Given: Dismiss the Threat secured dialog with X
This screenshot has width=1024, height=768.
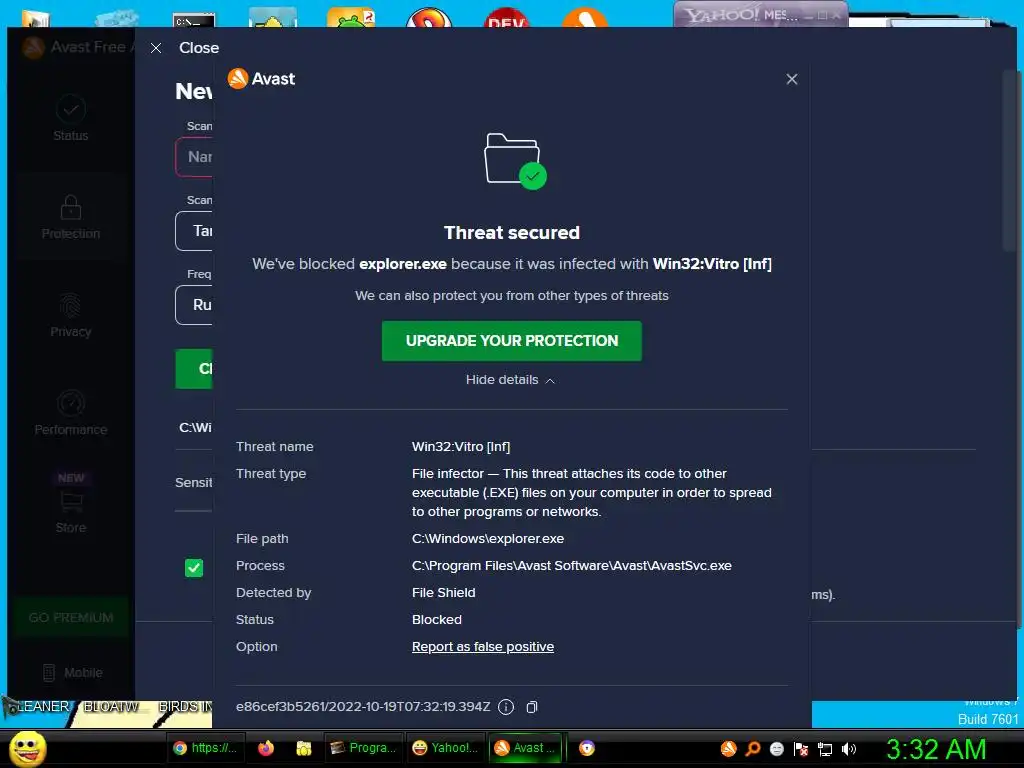Looking at the screenshot, I should point(792,79).
